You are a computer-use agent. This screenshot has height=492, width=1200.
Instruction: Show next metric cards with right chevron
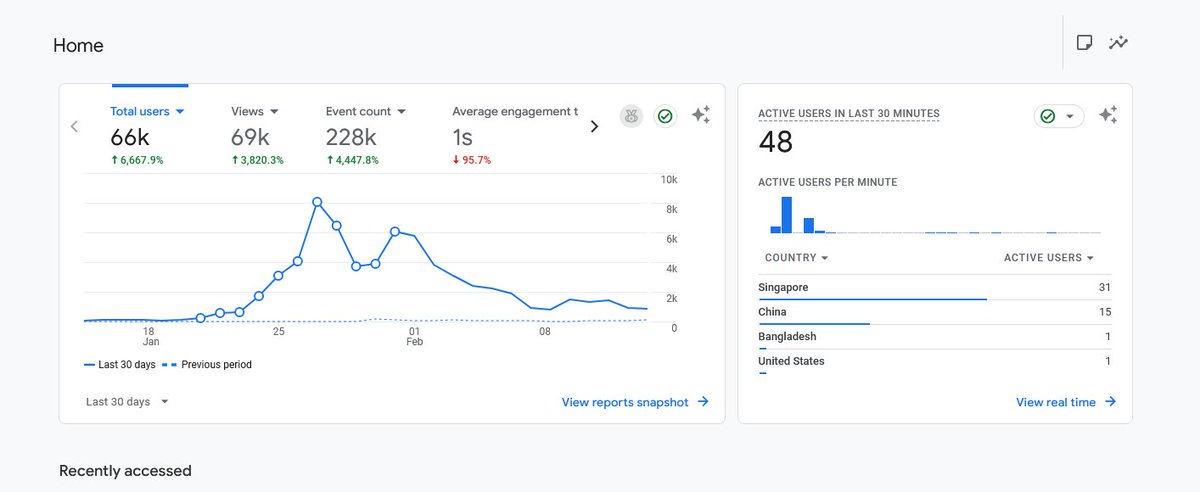(594, 126)
